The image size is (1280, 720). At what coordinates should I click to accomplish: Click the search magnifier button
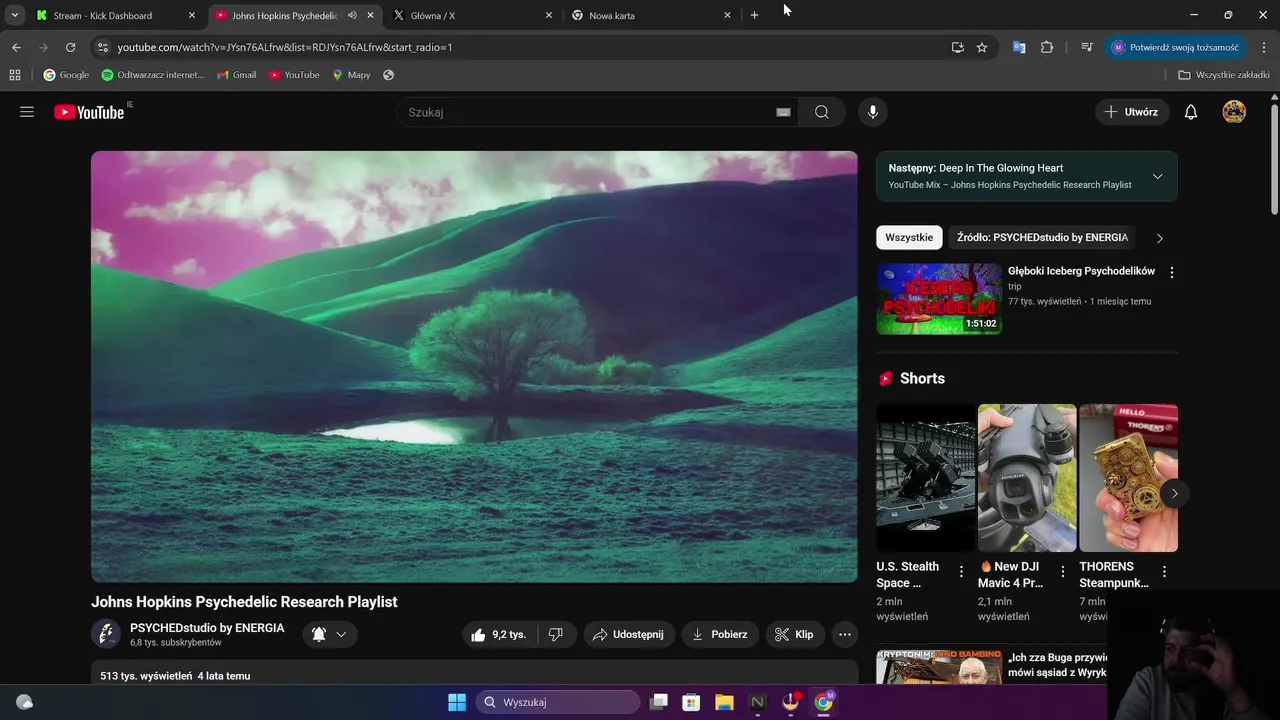[822, 112]
